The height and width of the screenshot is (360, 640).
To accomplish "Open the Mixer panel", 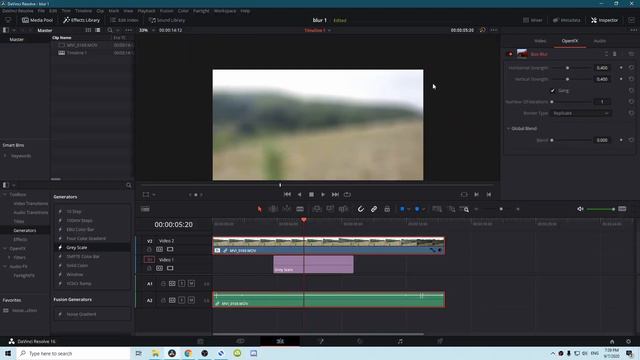I will (x=533, y=20).
